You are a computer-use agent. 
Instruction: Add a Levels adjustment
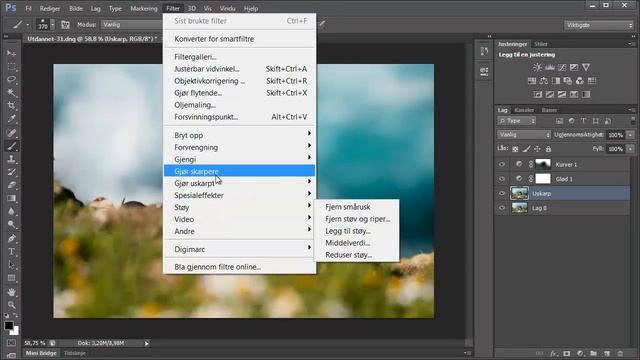[x=550, y=67]
